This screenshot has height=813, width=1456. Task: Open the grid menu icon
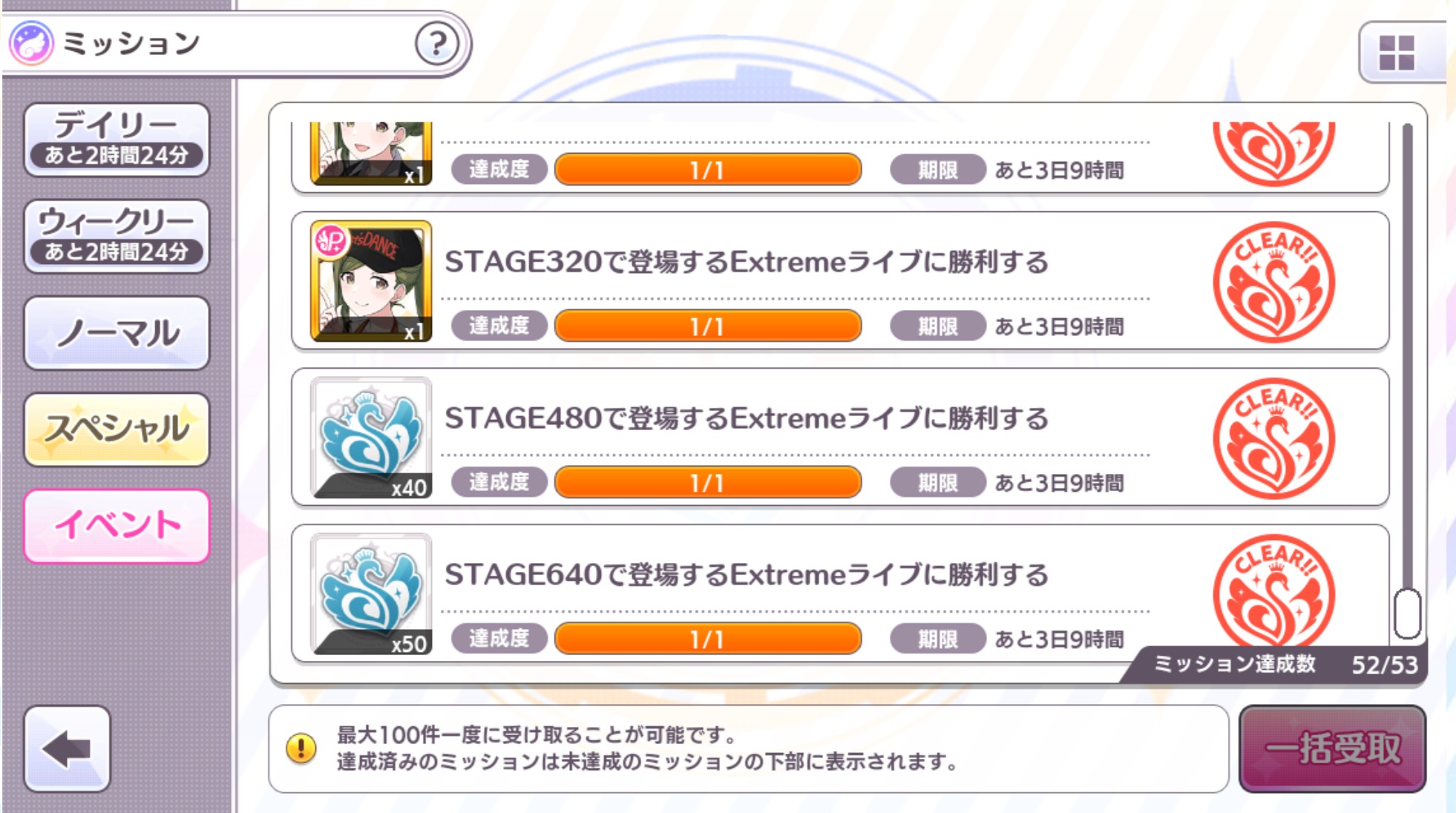pyautogui.click(x=1398, y=53)
